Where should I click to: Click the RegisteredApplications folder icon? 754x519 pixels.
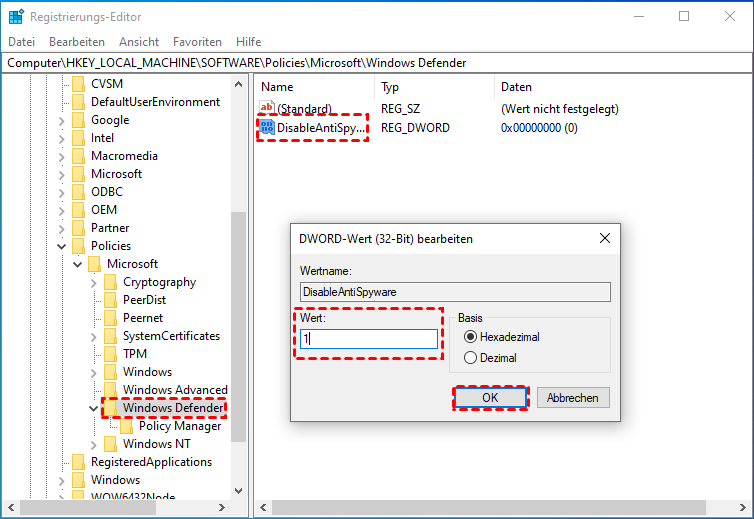(79, 462)
